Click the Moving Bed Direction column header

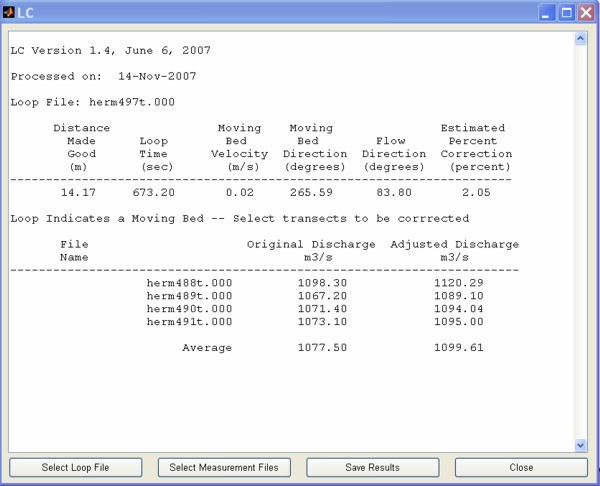pos(315,147)
